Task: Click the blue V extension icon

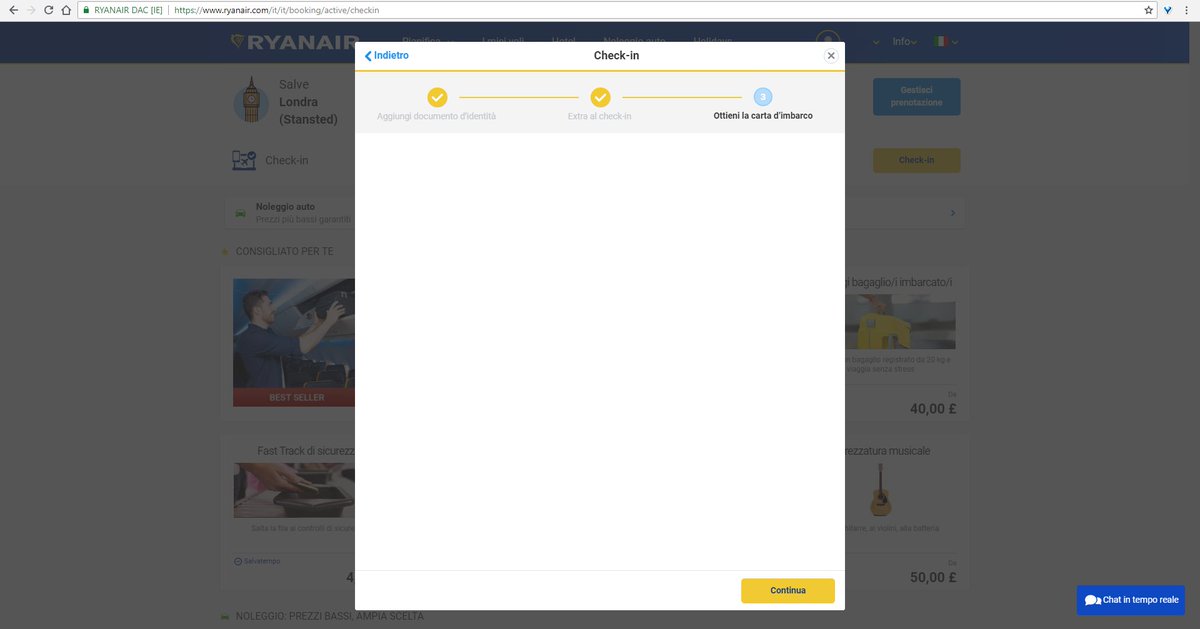Action: (x=1168, y=9)
